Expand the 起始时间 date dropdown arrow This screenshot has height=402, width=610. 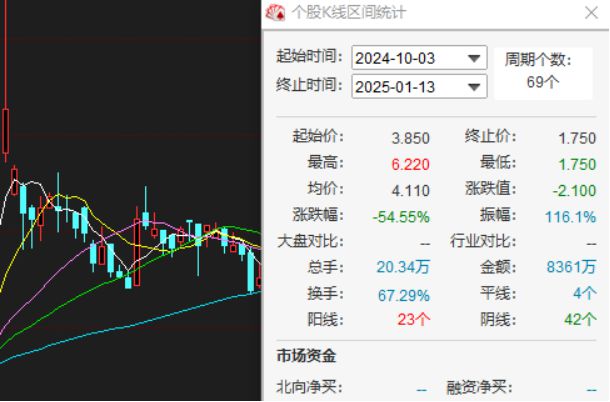473,58
